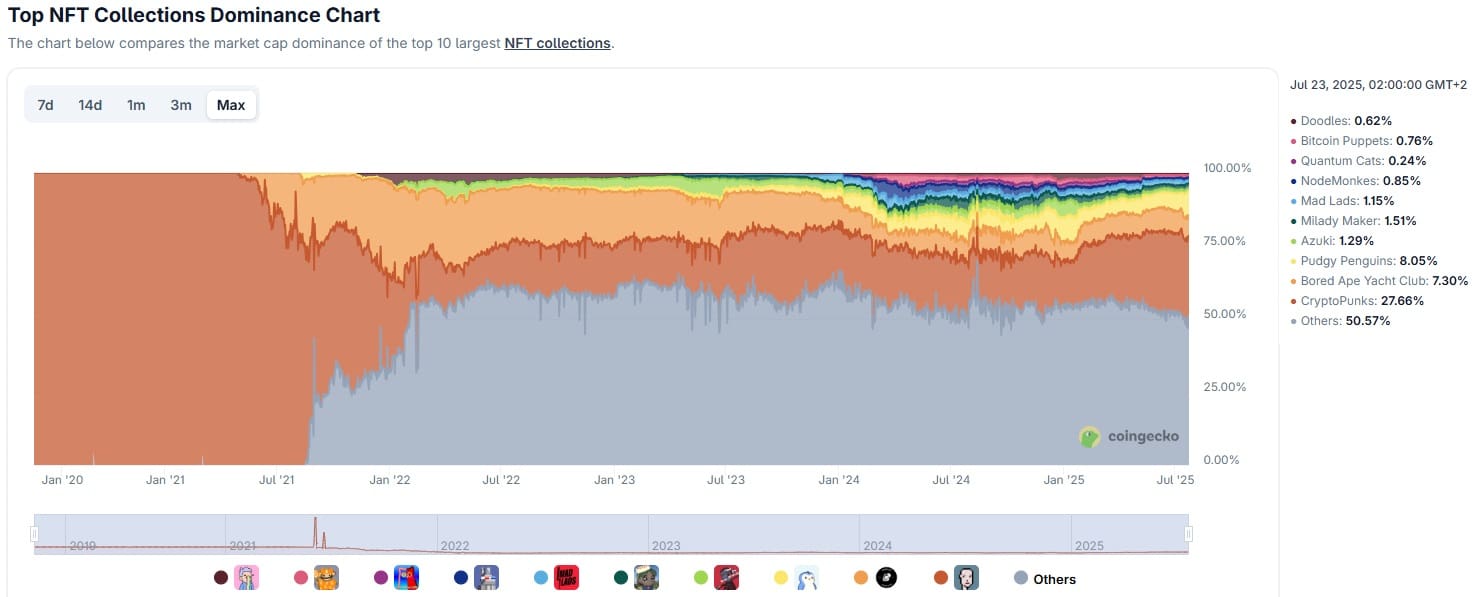
Task: Click 2023 in the range navigator timeline
Action: [x=666, y=546]
